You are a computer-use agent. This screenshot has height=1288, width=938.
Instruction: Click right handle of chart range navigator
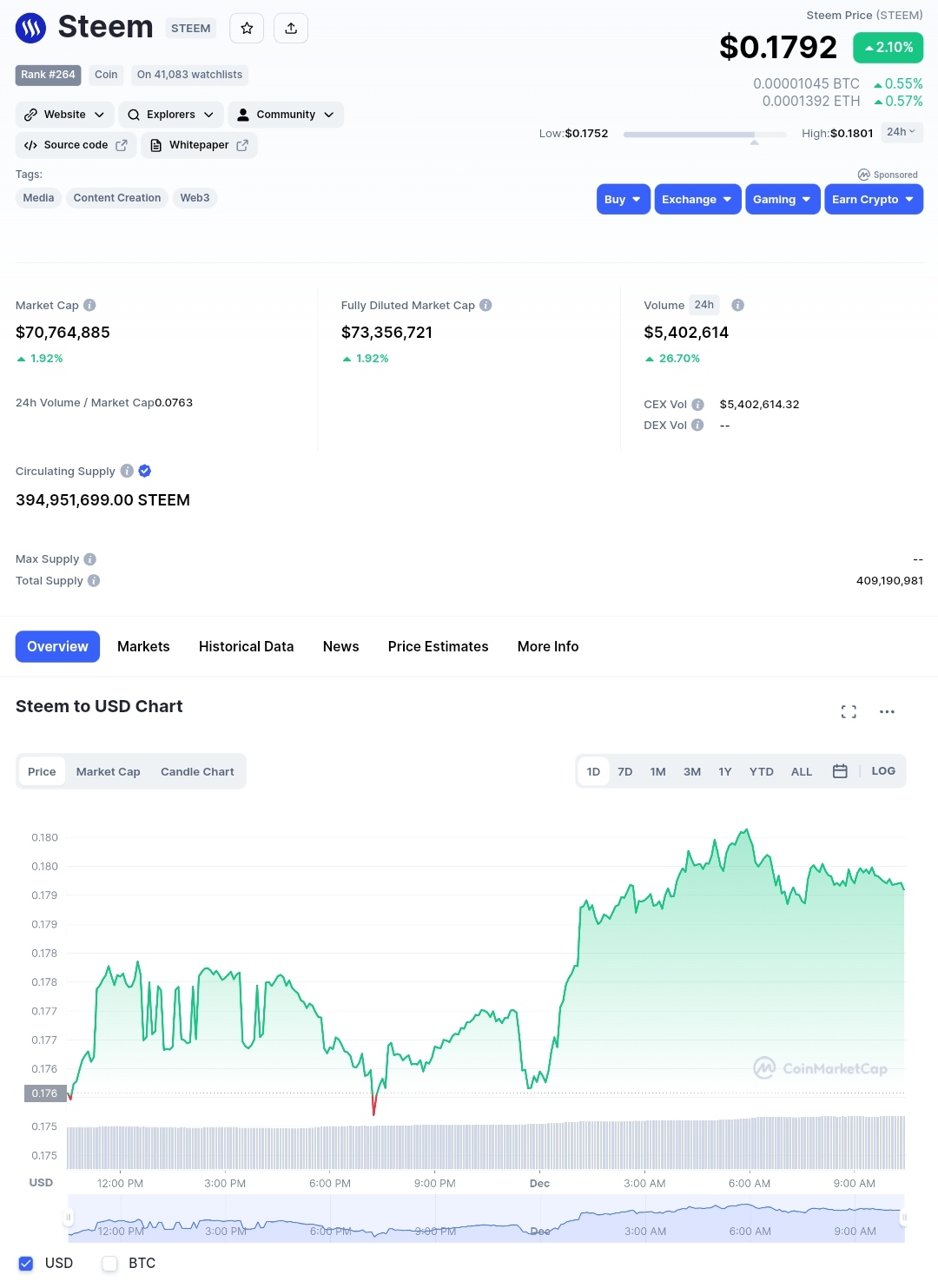click(x=904, y=1218)
